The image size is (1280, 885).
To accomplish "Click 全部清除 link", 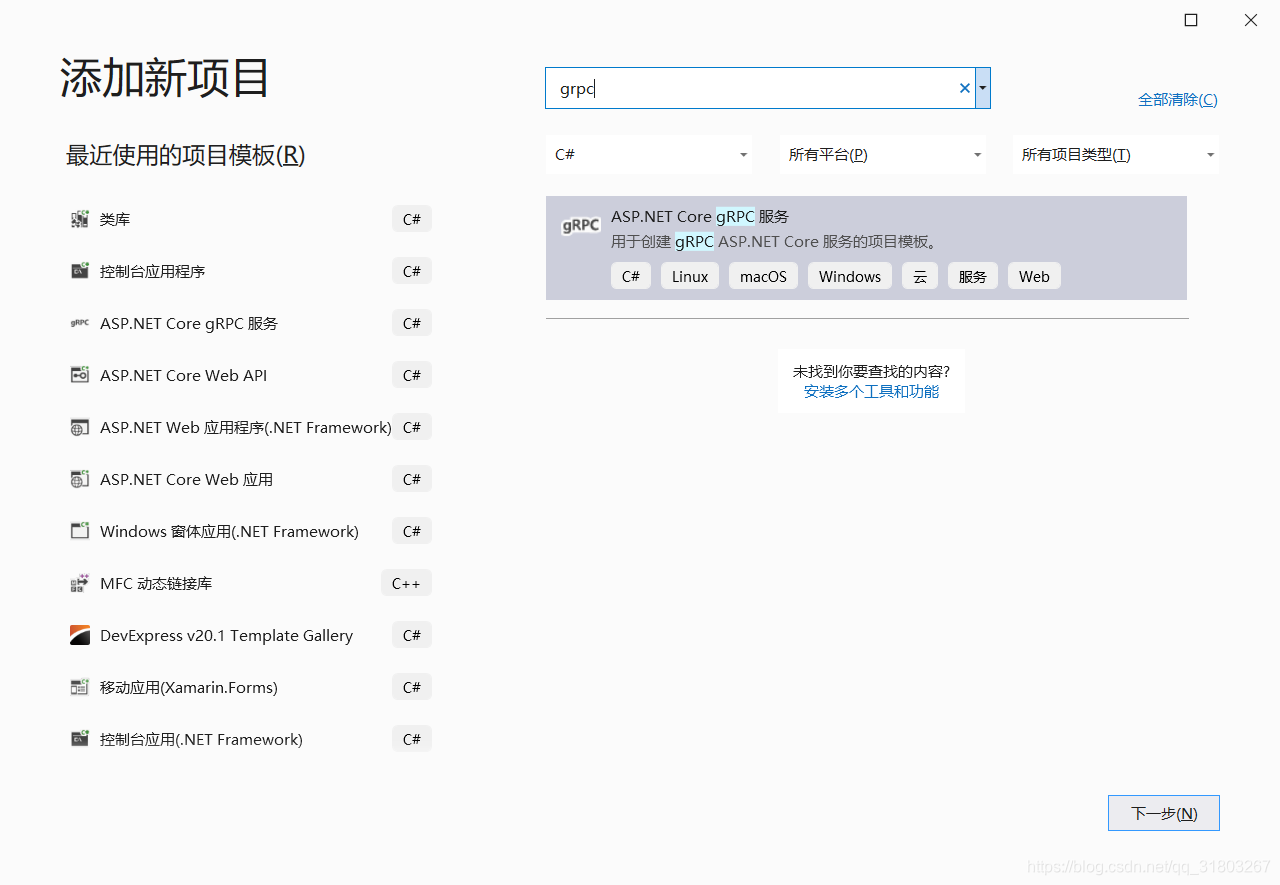I will [x=1178, y=100].
